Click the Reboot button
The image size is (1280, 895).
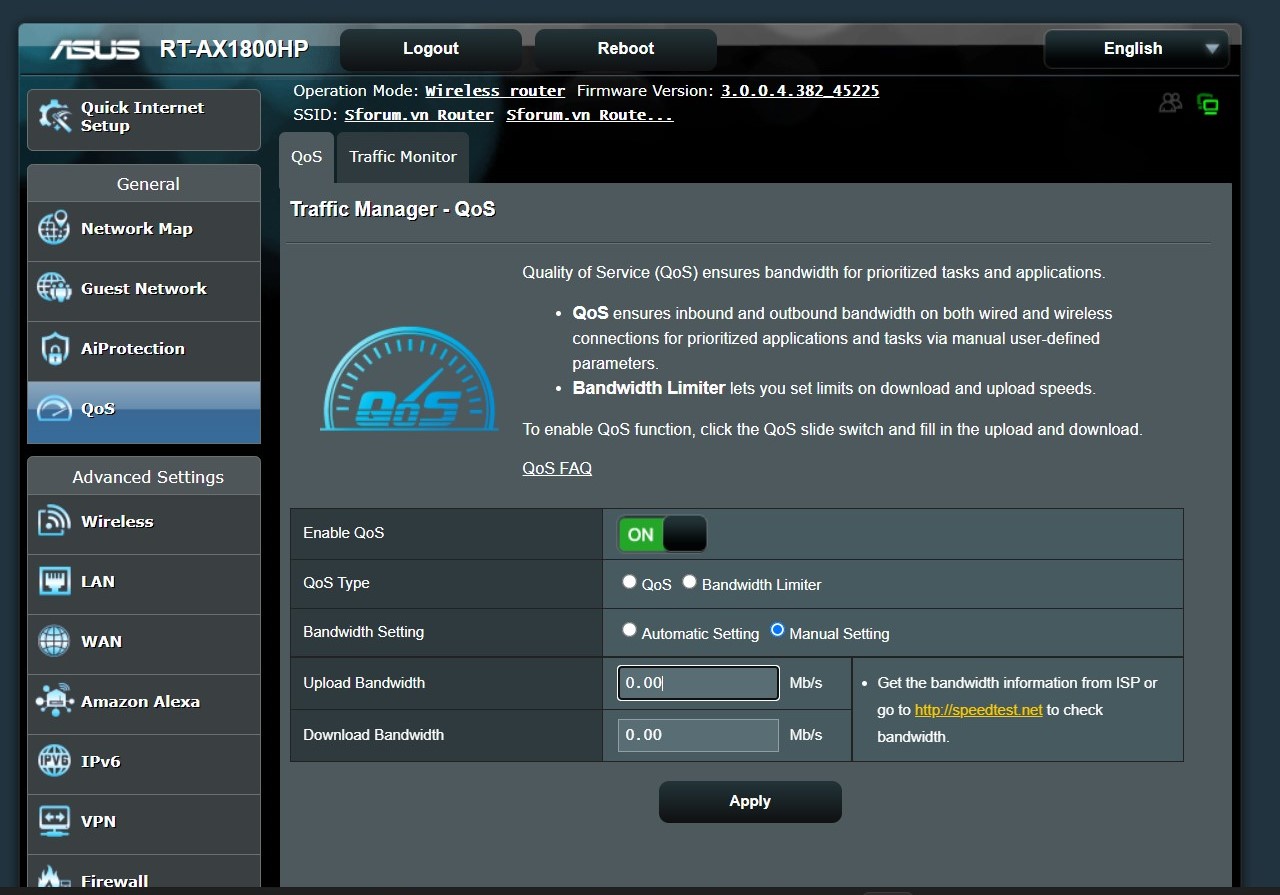[x=626, y=49]
